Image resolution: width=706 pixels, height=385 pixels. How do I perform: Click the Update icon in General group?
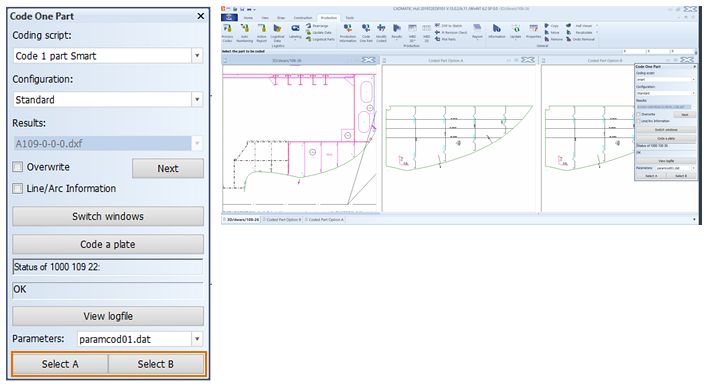click(516, 31)
